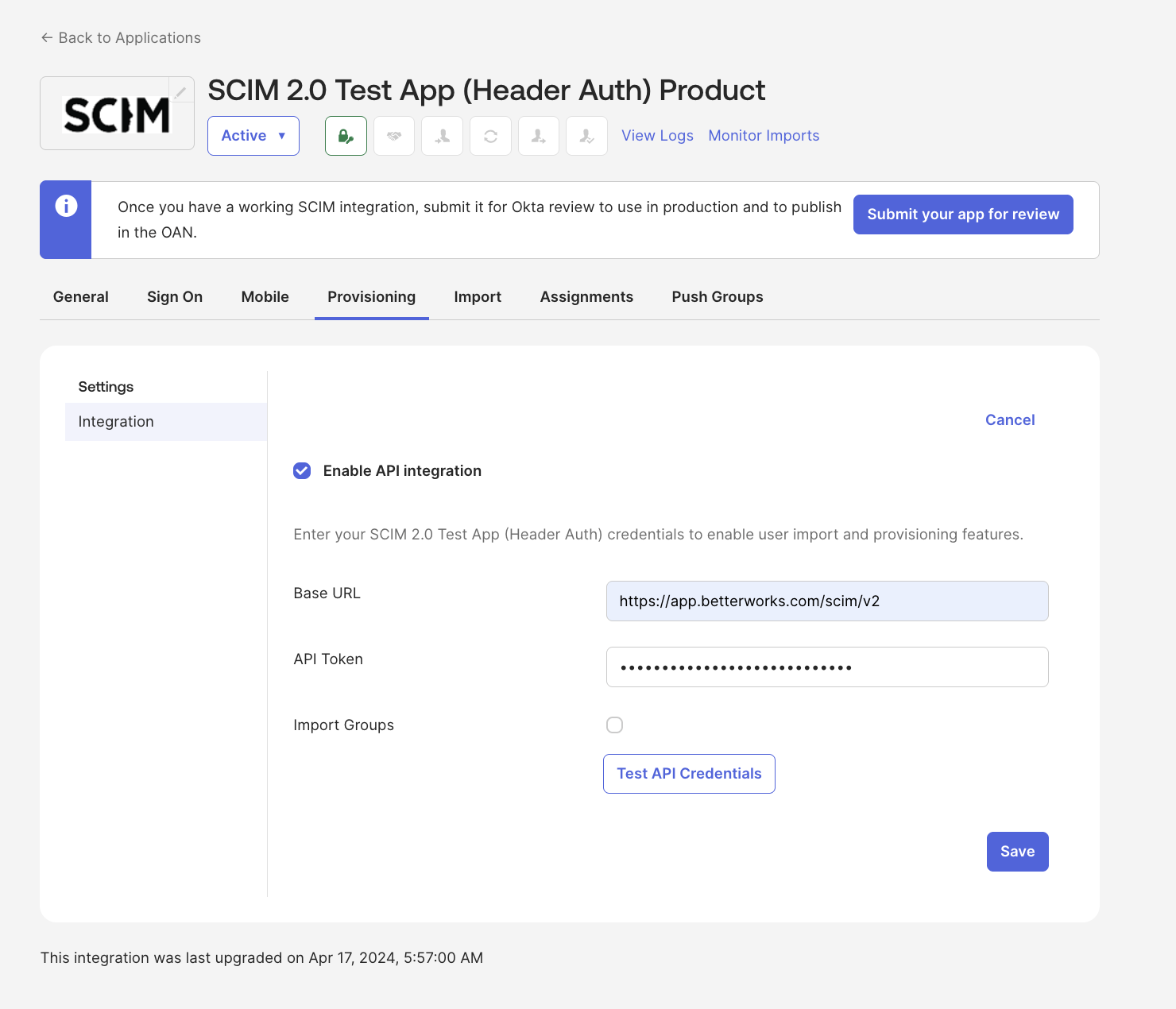Click the handshake icon button

(x=394, y=136)
